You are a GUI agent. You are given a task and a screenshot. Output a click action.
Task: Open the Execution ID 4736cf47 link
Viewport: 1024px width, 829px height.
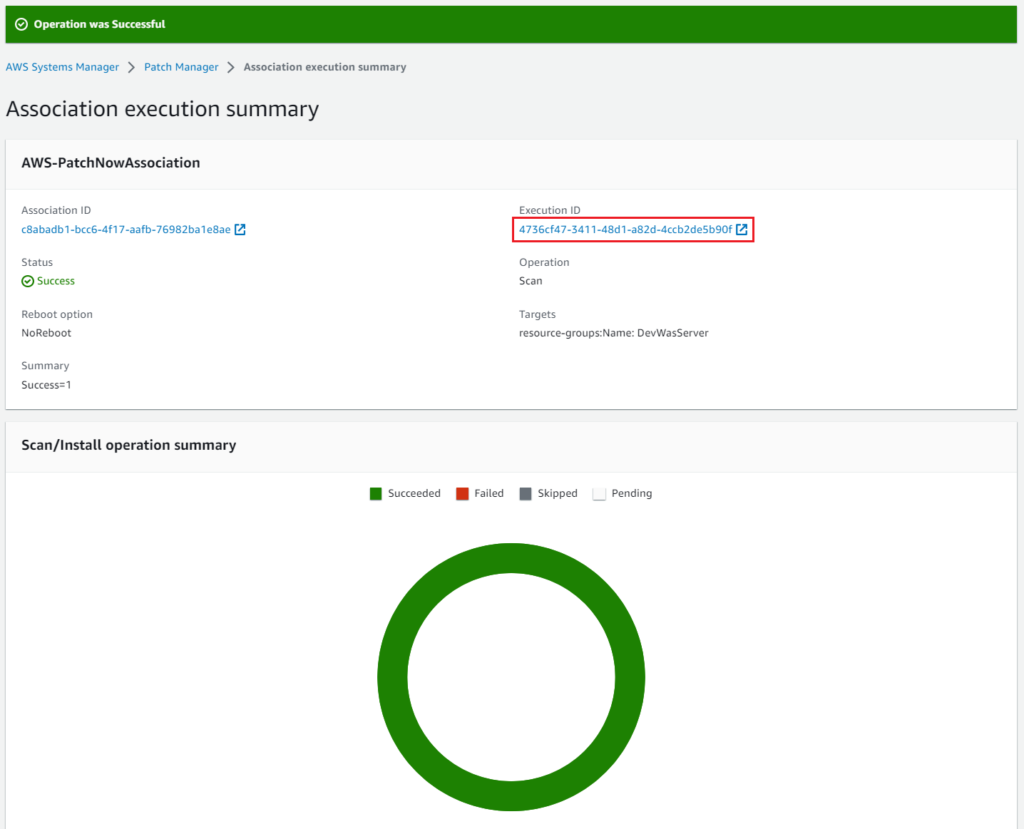(625, 230)
